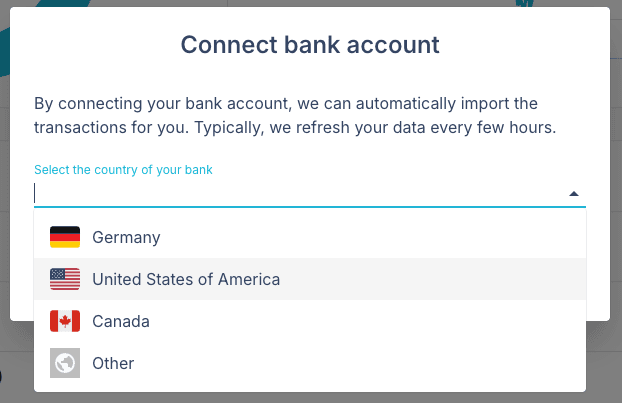Click the United States flag icon
The image size is (622, 403).
pos(64,279)
